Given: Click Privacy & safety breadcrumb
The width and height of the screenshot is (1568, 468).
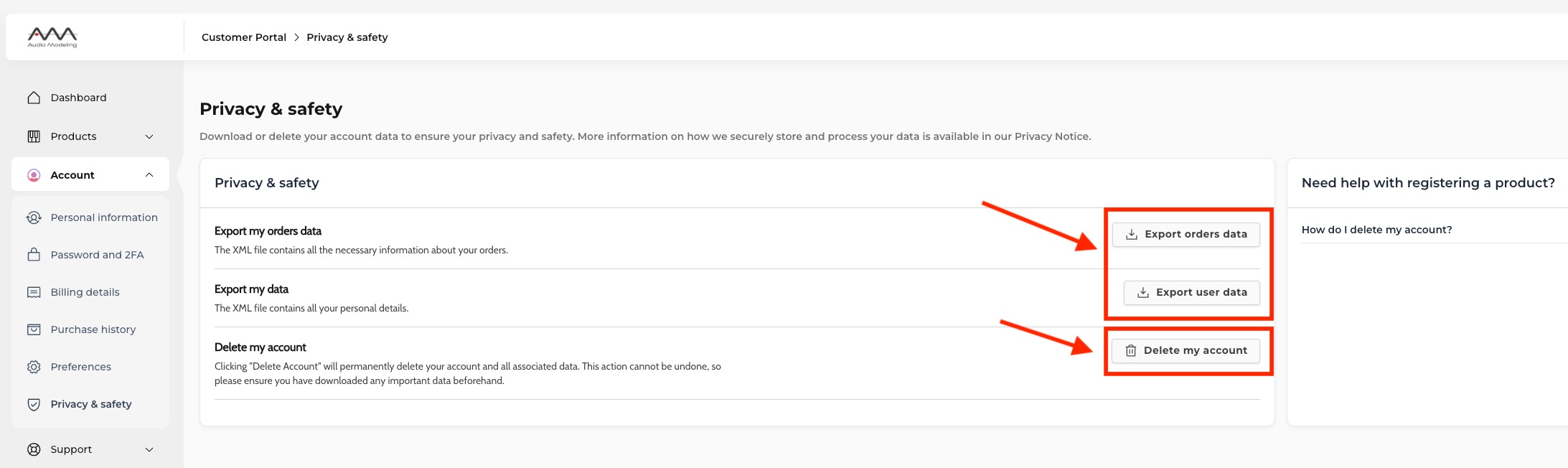Looking at the screenshot, I should tap(347, 37).
